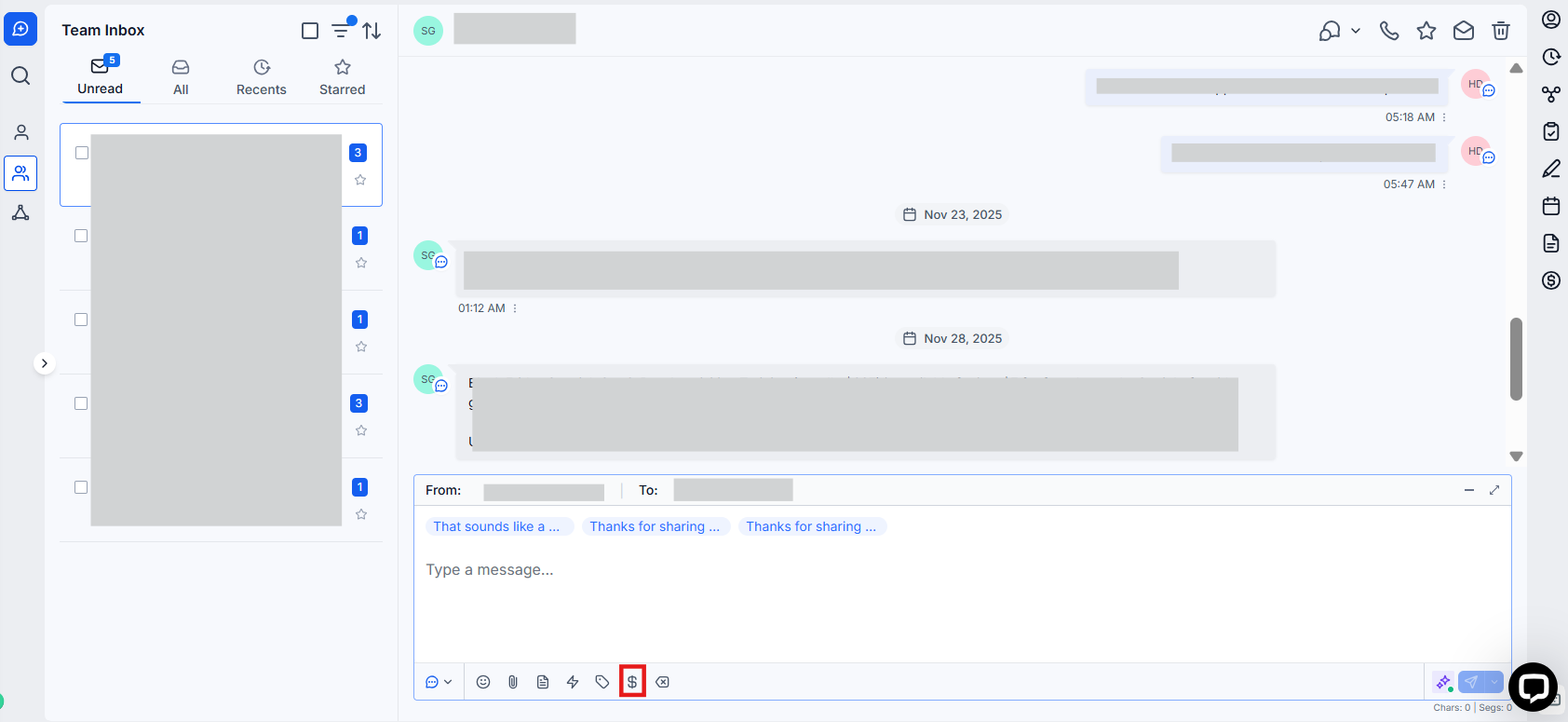Switch to the Unread tab
The height and width of the screenshot is (722, 1568).
(x=100, y=76)
